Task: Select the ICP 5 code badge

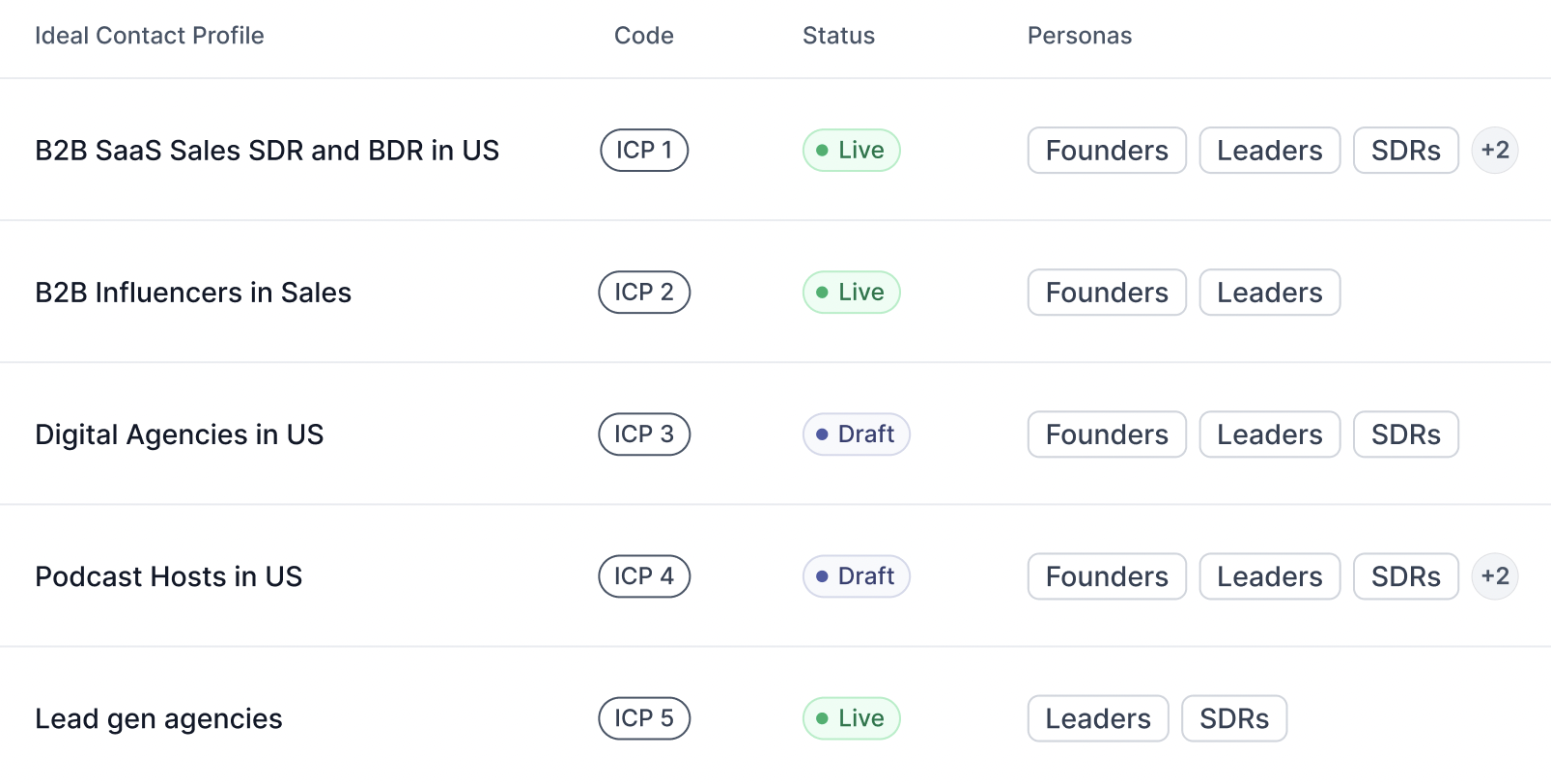Action: pyautogui.click(x=644, y=718)
